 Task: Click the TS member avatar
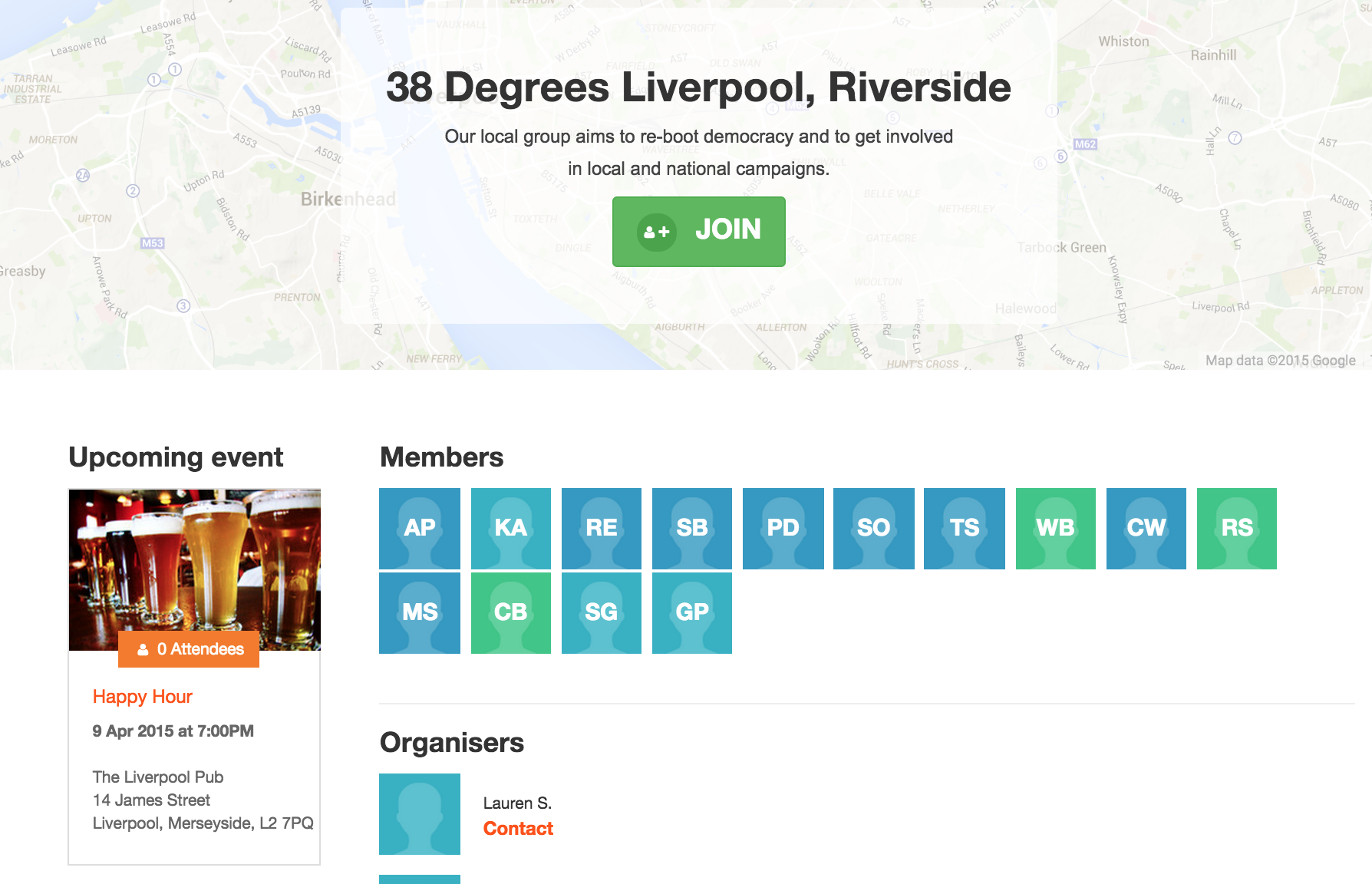pyautogui.click(x=964, y=528)
